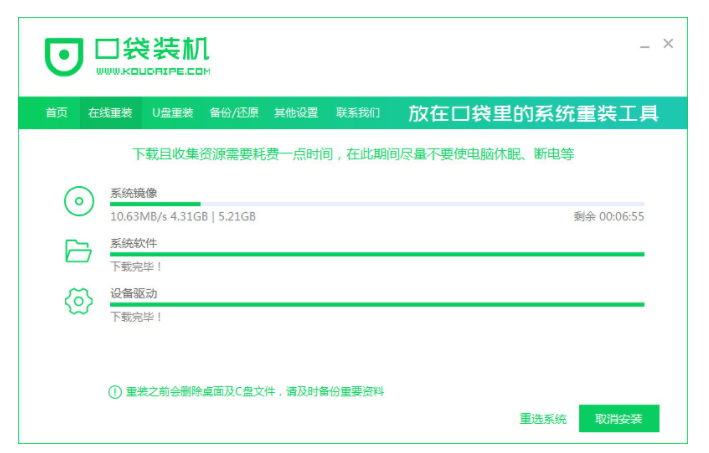Click the exclamation warning icon before 重装之前
Viewport: 709px width, 453px height.
click(x=115, y=392)
